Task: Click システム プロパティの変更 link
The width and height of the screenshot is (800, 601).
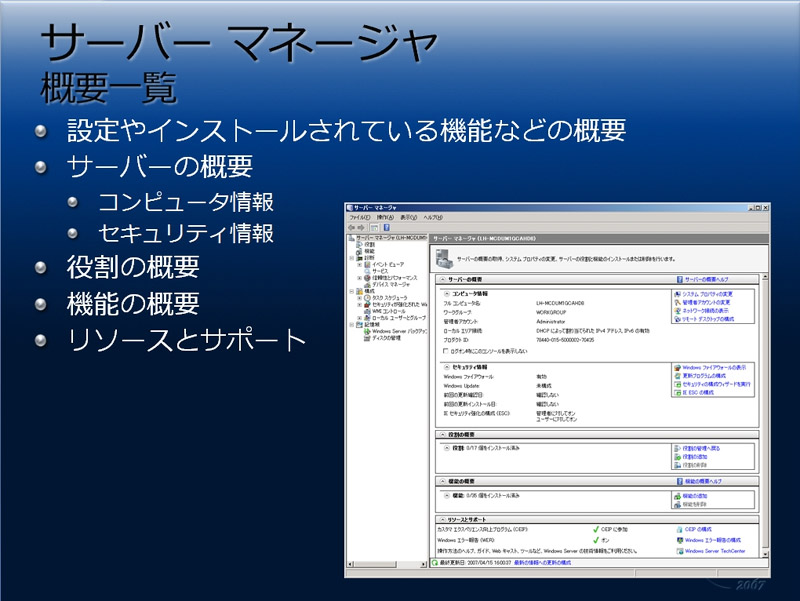Action: click(706, 294)
